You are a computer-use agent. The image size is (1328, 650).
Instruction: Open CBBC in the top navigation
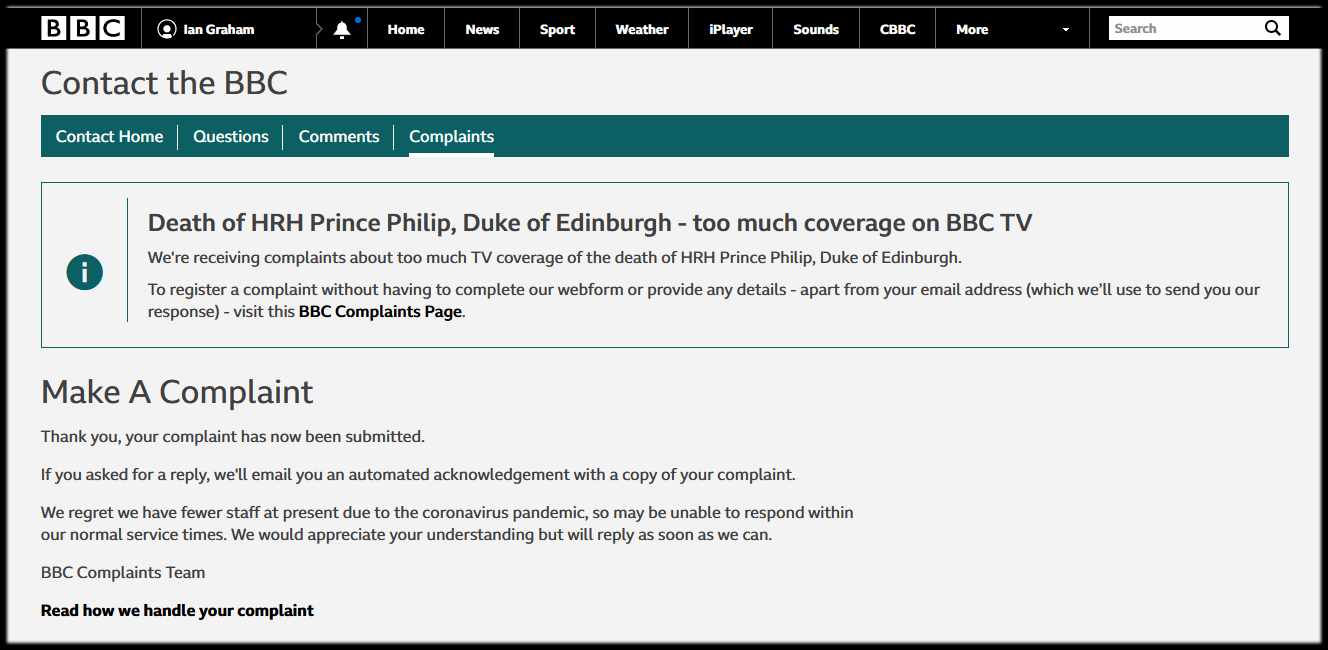pyautogui.click(x=897, y=29)
